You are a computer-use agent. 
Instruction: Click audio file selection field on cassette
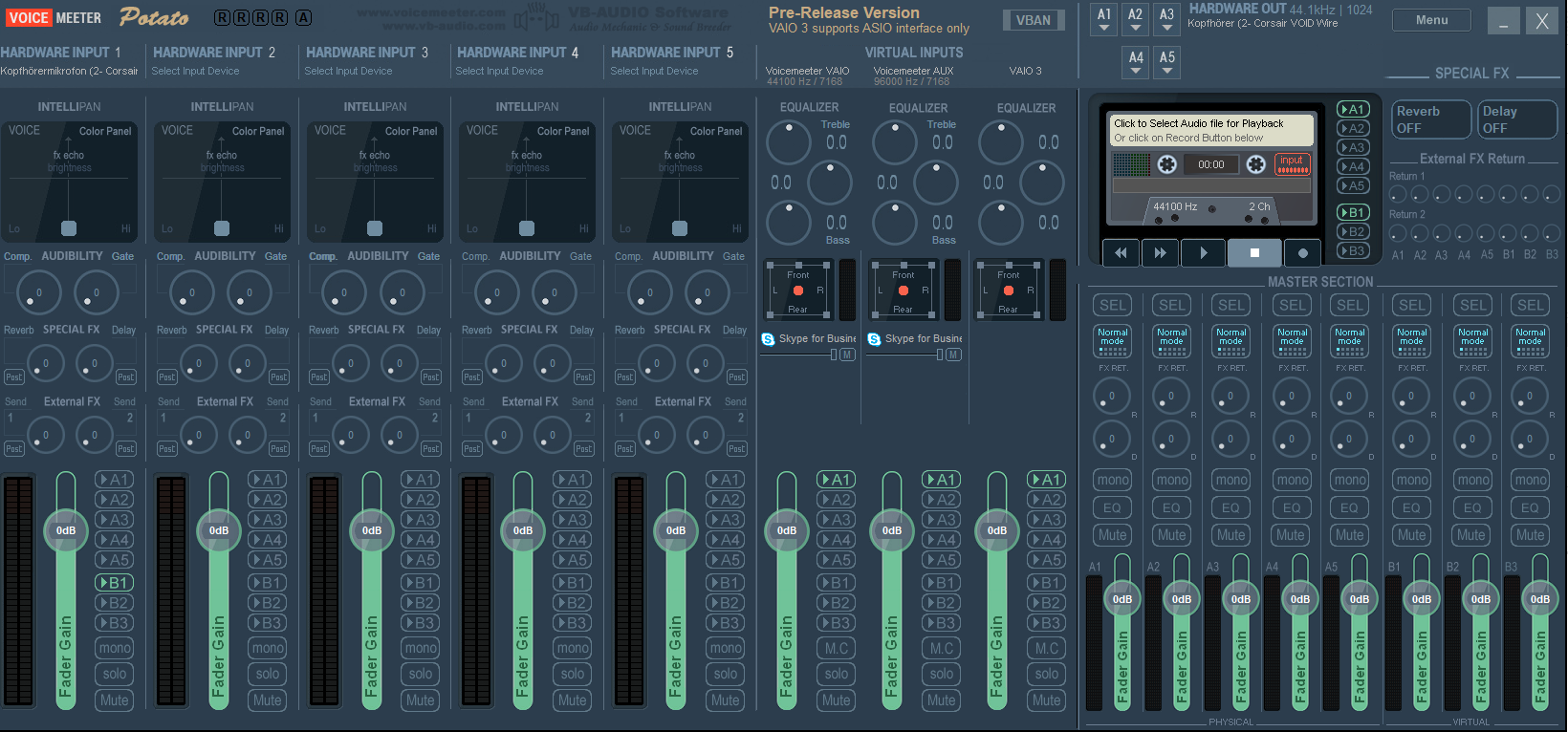1210,130
